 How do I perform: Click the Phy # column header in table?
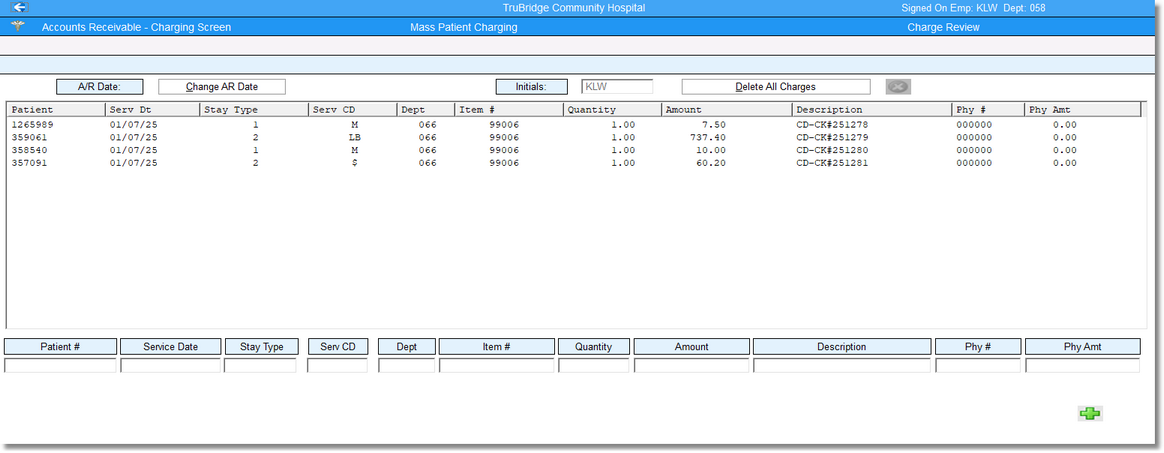click(x=988, y=110)
